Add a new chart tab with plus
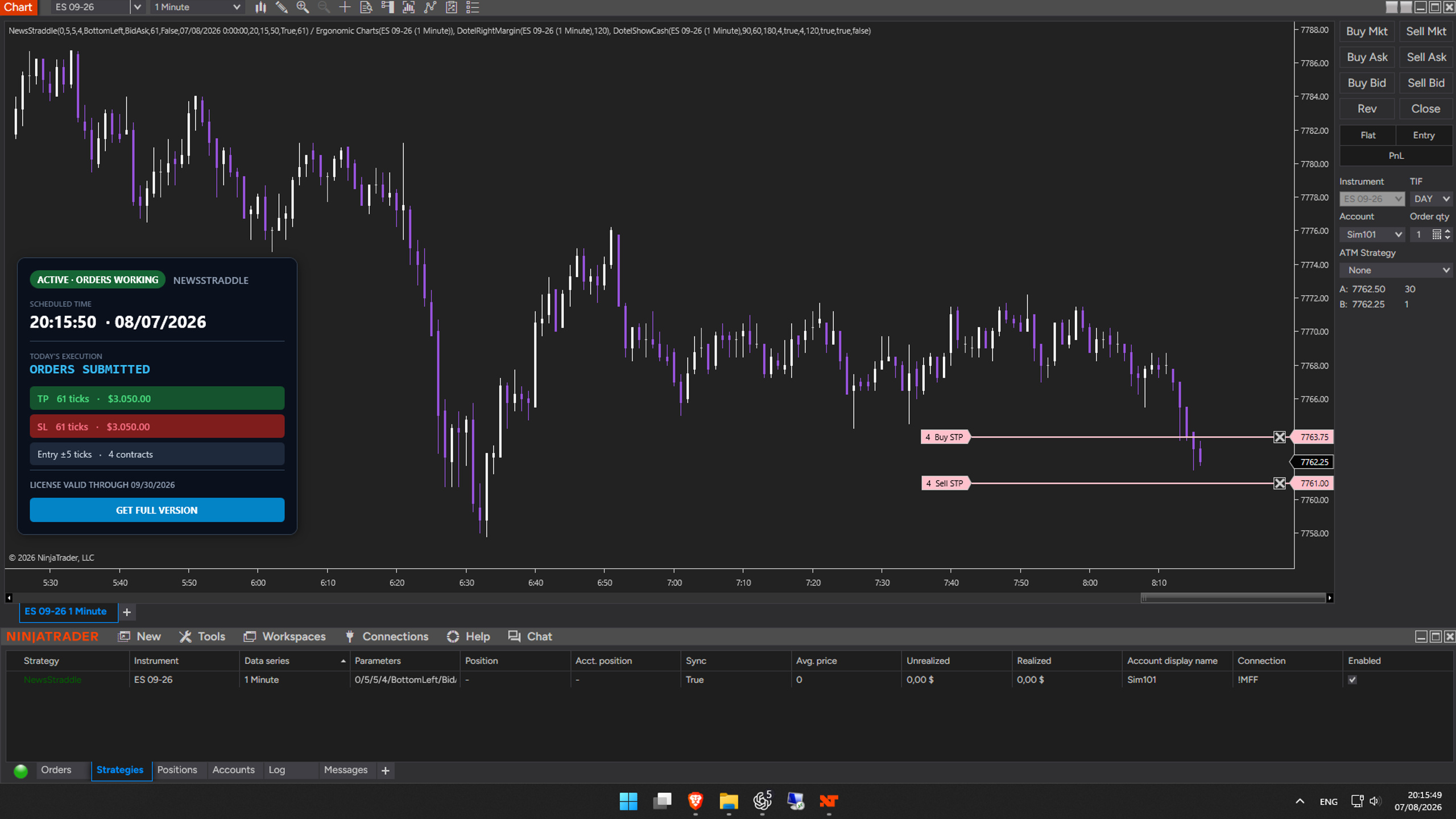 127,612
